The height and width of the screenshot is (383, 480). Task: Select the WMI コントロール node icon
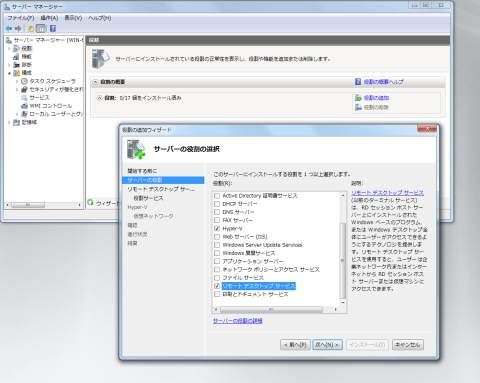[x=24, y=106]
